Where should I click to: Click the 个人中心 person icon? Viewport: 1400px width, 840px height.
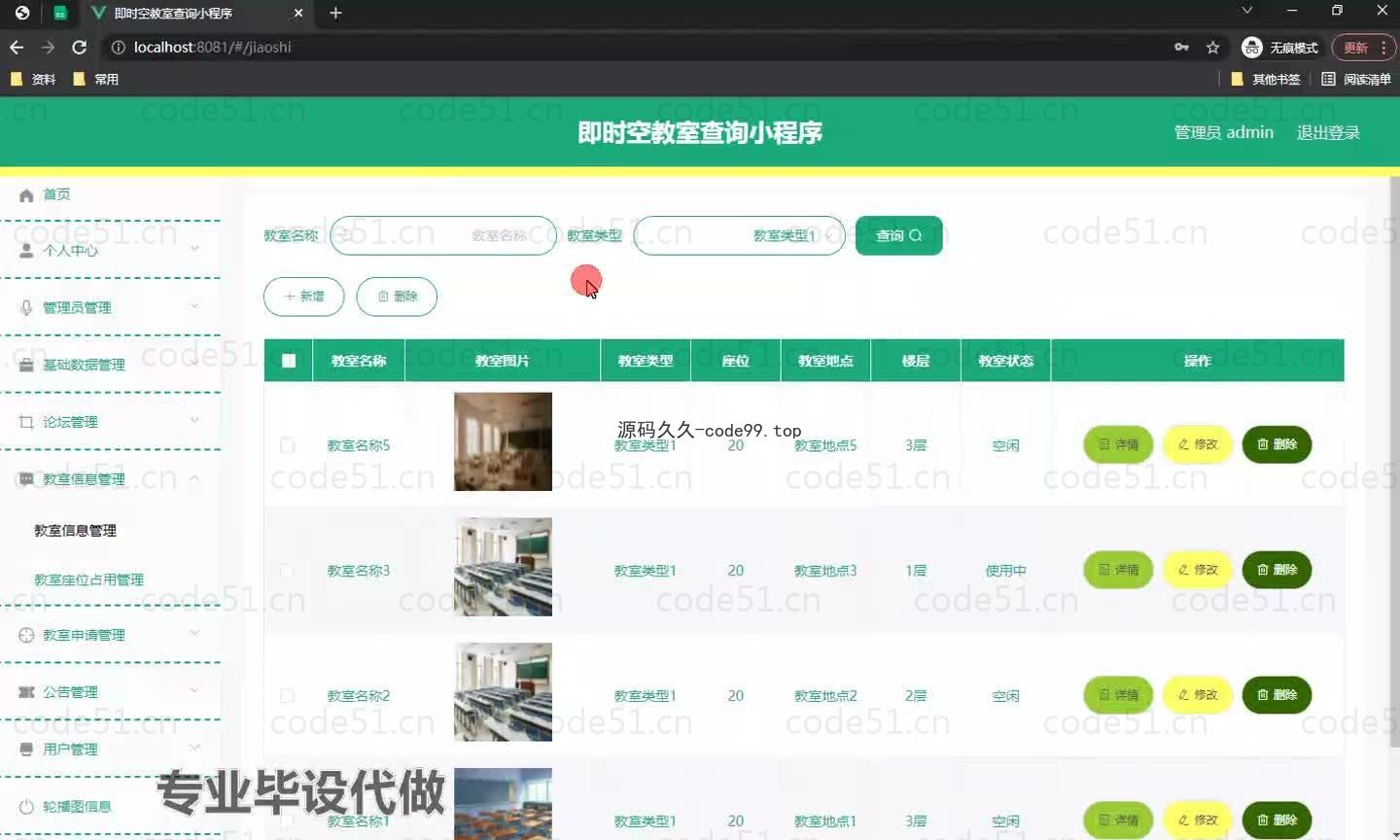[26, 251]
